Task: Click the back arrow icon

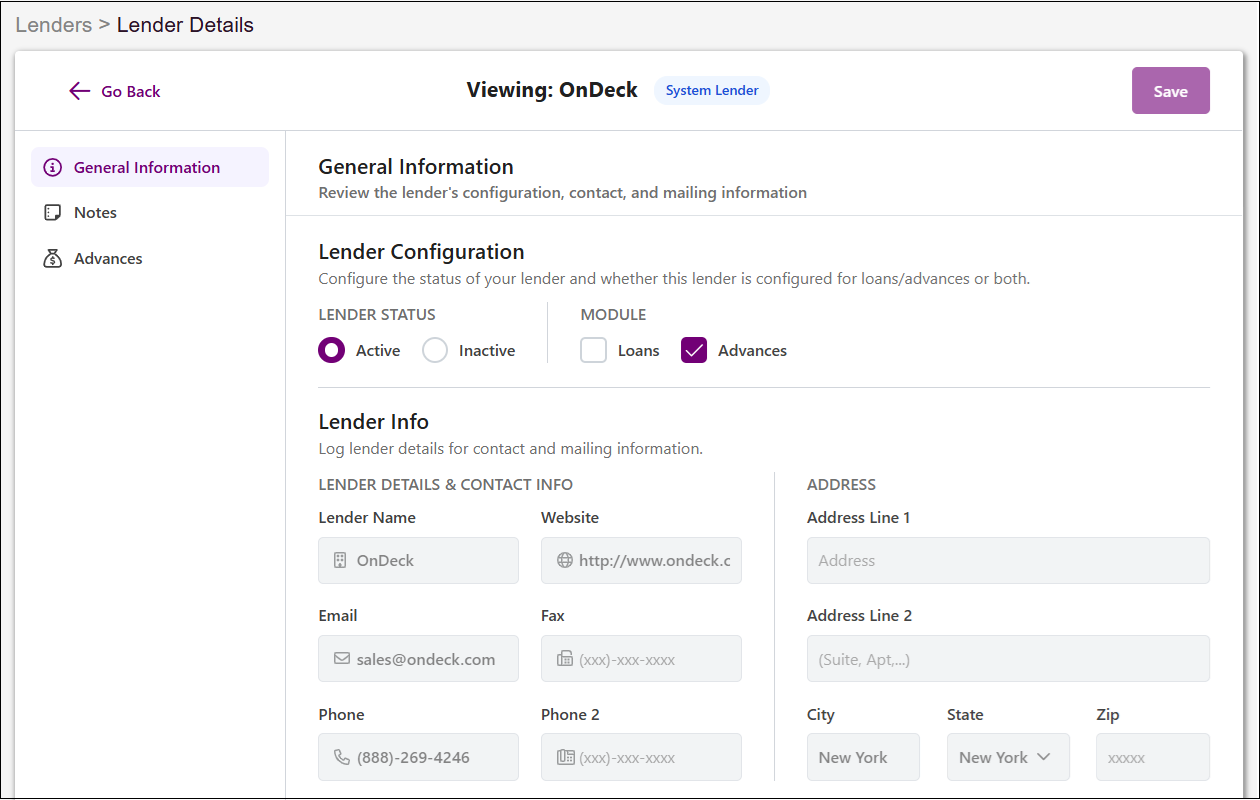Action: point(80,91)
